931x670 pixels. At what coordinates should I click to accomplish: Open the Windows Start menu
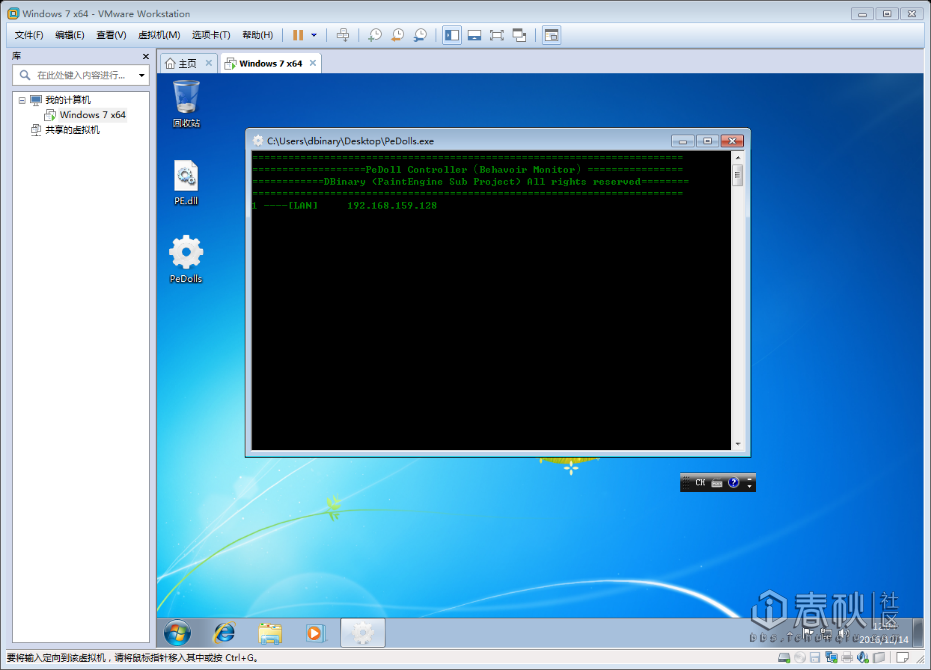pos(178,633)
